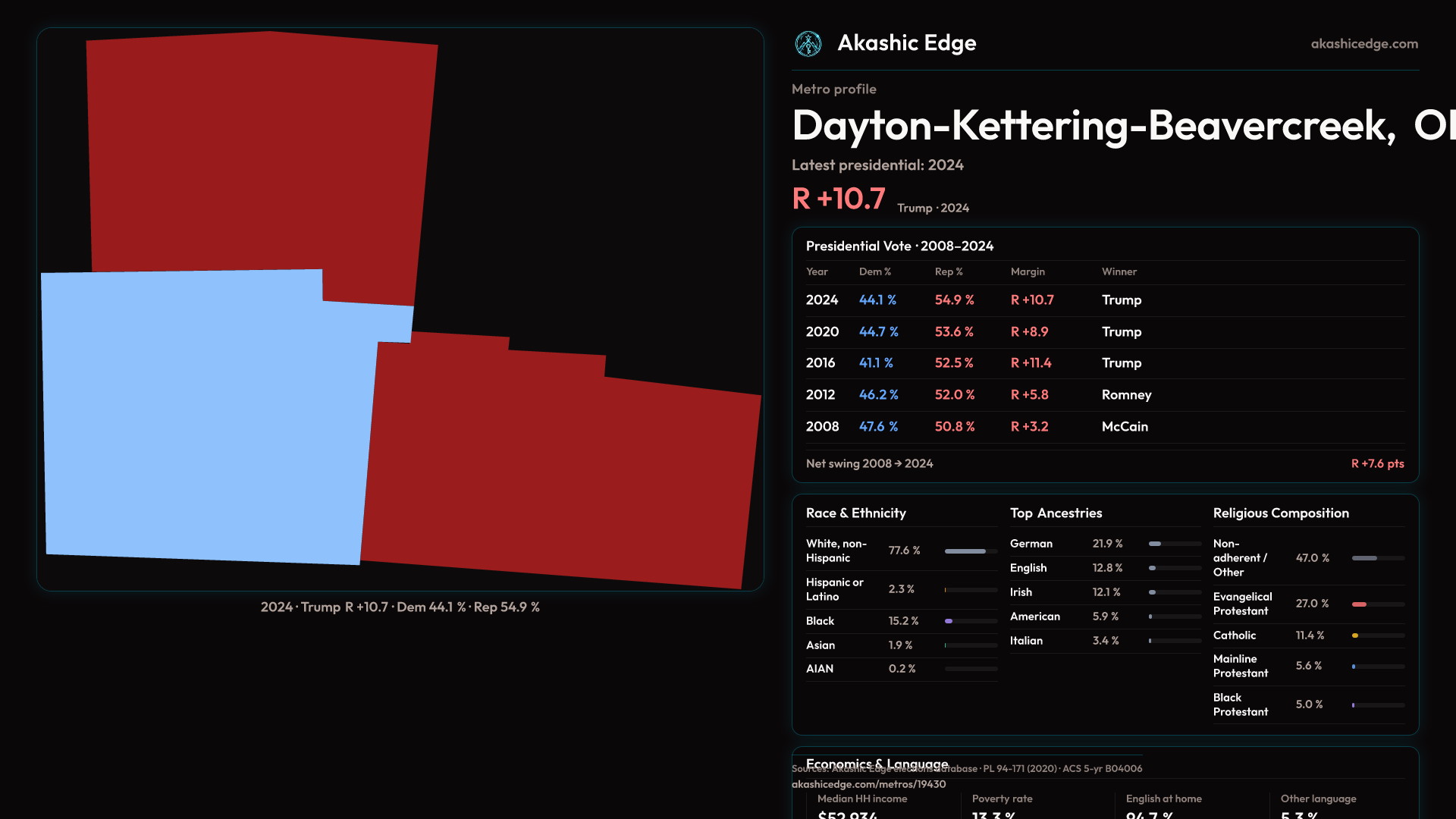Viewport: 1456px width, 819px height.
Task: Click the Dayton-Kettering-Beavercreek metro title
Action: coord(1094,126)
